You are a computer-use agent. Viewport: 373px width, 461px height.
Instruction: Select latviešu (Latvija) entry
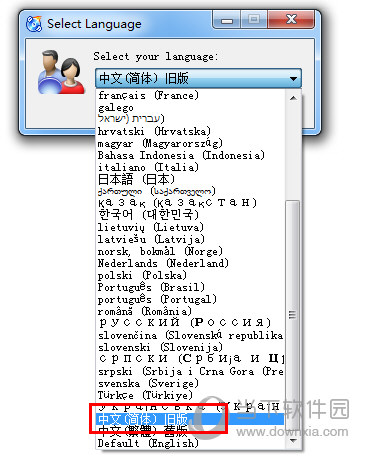(191, 239)
